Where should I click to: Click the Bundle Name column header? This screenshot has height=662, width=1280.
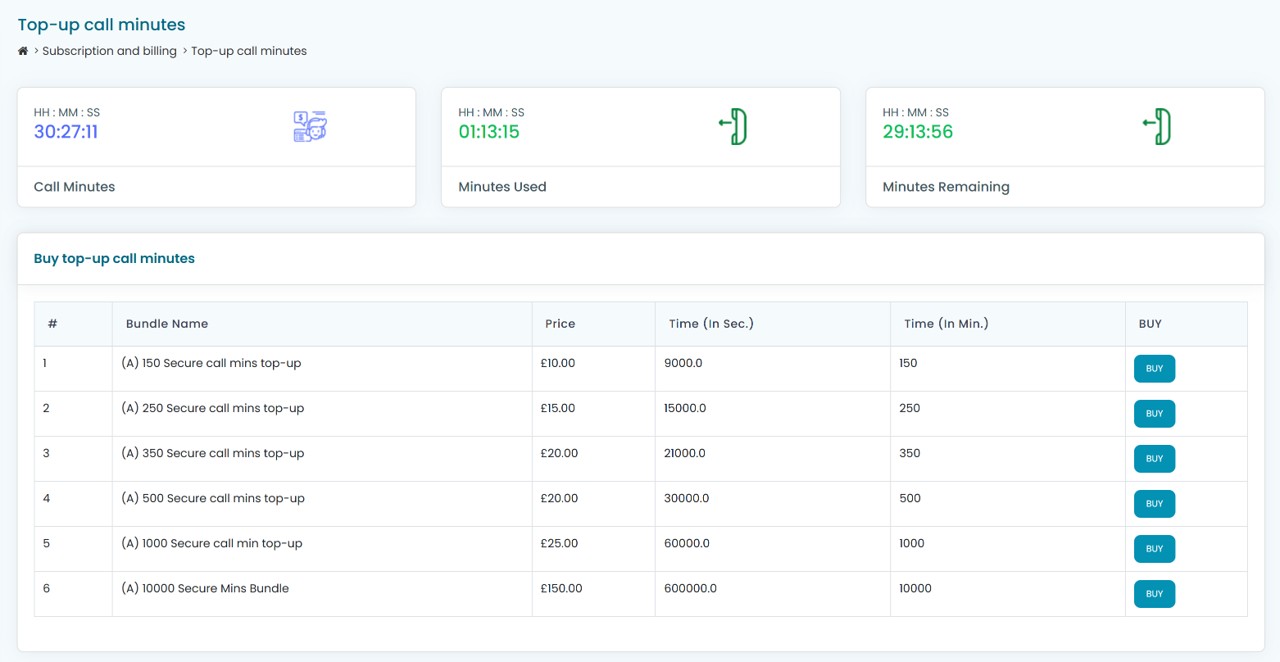pos(167,324)
